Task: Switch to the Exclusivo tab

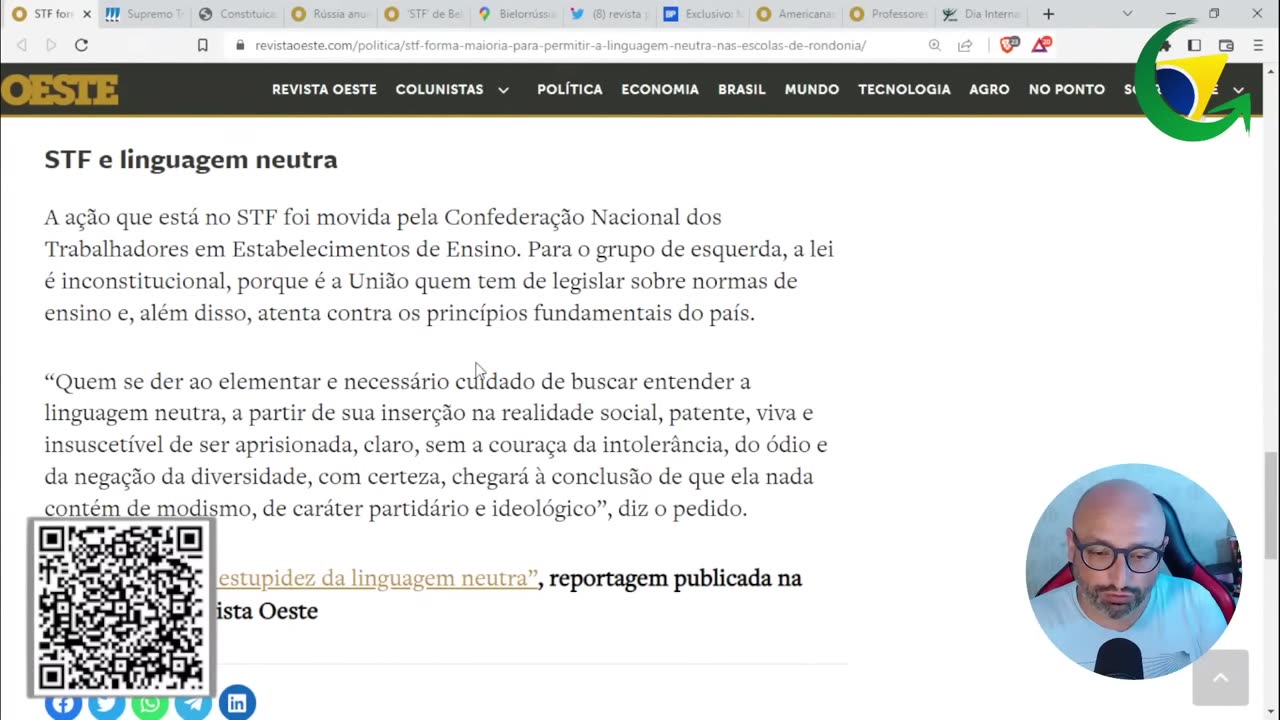Action: [702, 14]
